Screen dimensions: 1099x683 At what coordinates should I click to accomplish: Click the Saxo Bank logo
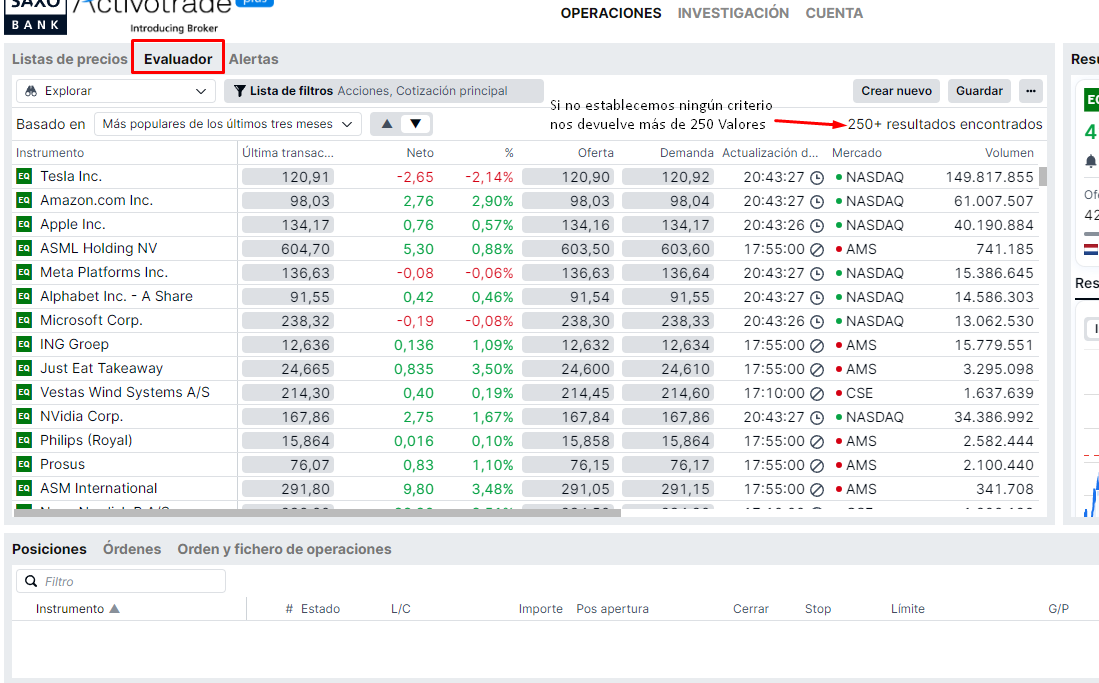(35, 17)
